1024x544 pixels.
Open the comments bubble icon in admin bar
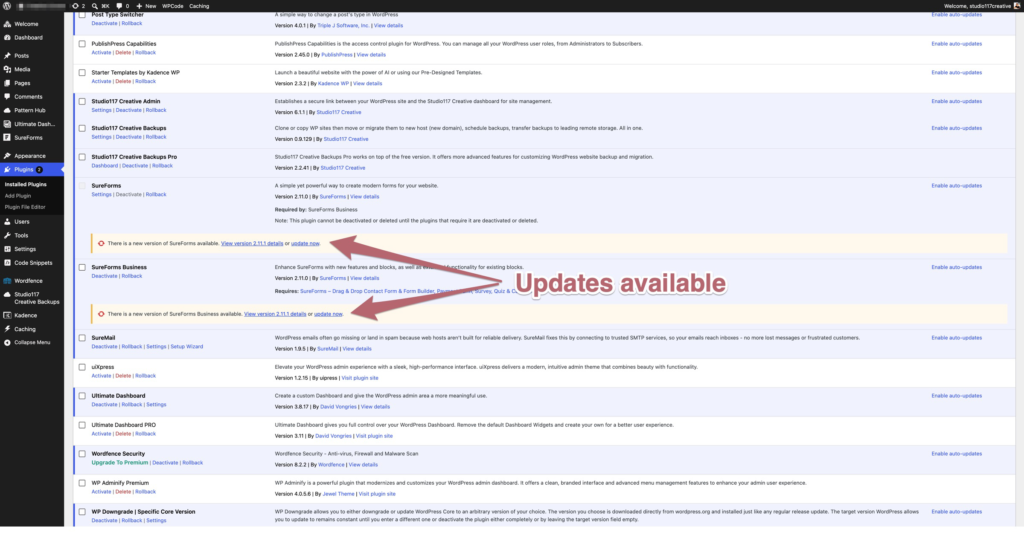pyautogui.click(x=122, y=6)
